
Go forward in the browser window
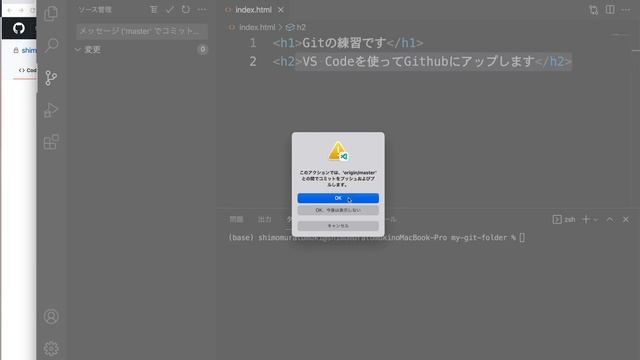pyautogui.click(x=21, y=10)
